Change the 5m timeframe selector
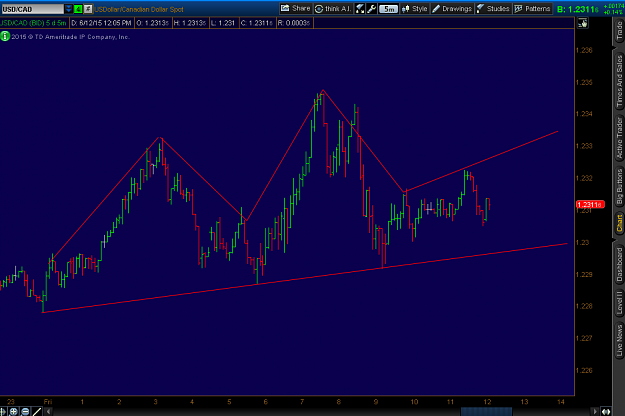The width and height of the screenshot is (625, 416). (389, 9)
